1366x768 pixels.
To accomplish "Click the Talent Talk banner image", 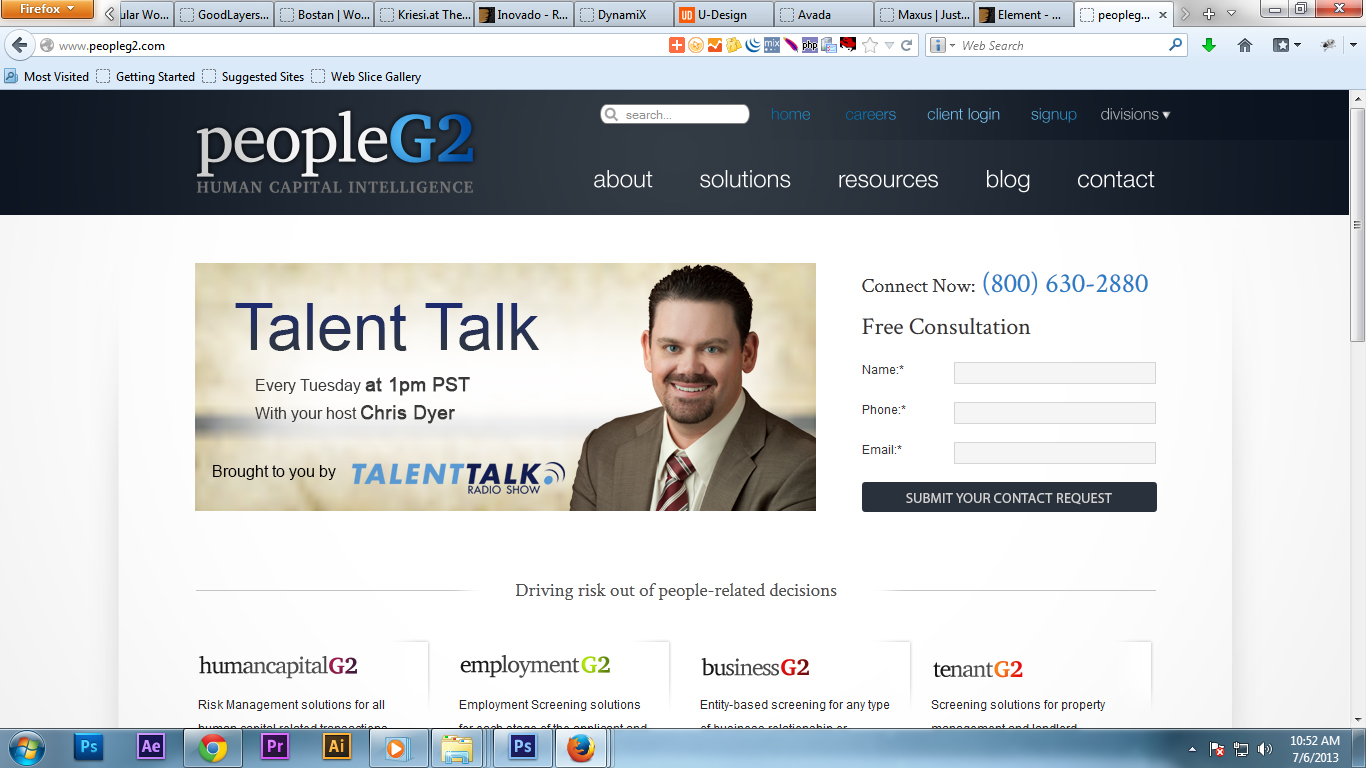I will (505, 387).
